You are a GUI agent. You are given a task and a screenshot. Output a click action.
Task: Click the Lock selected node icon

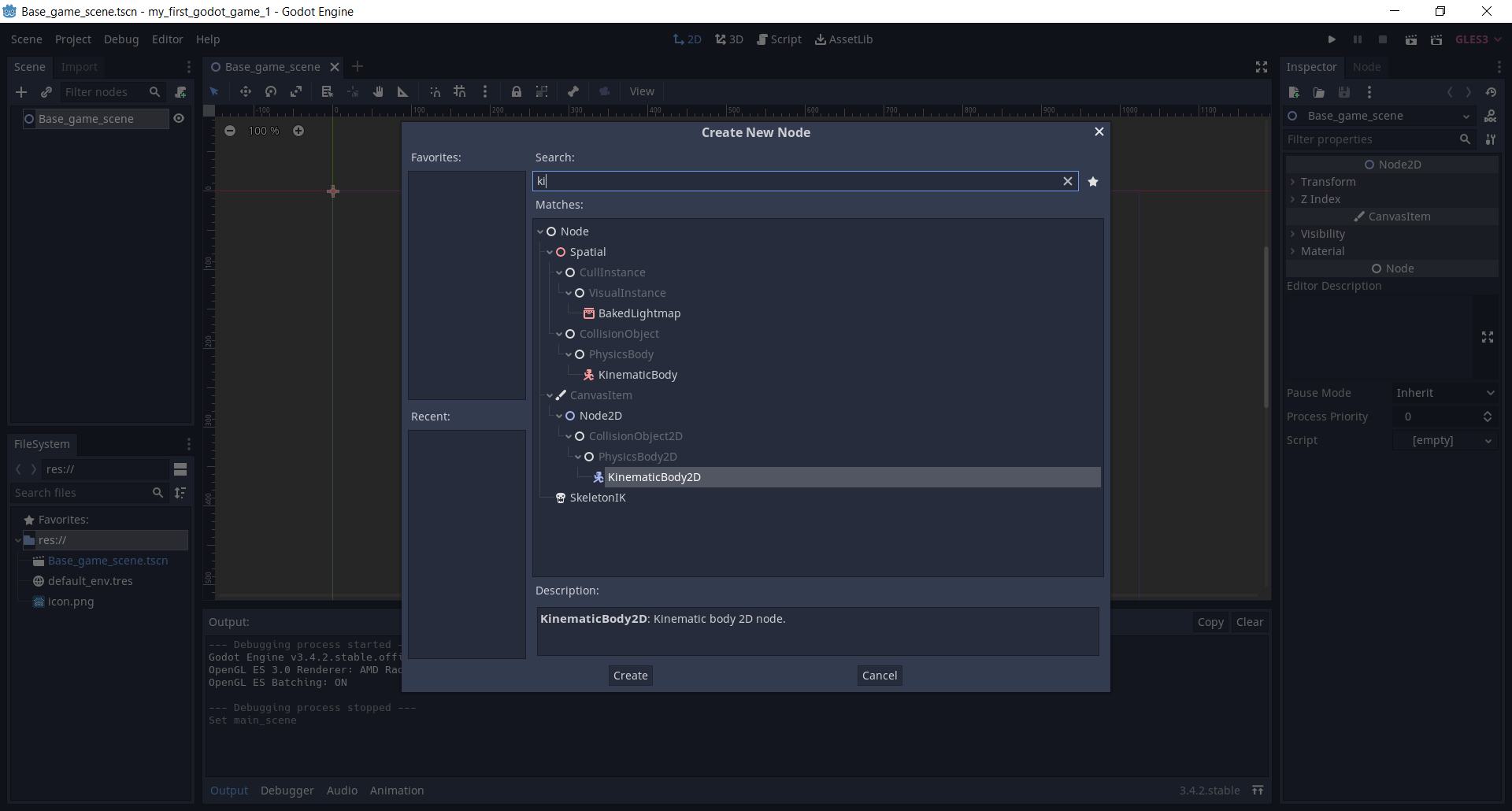tap(516, 91)
